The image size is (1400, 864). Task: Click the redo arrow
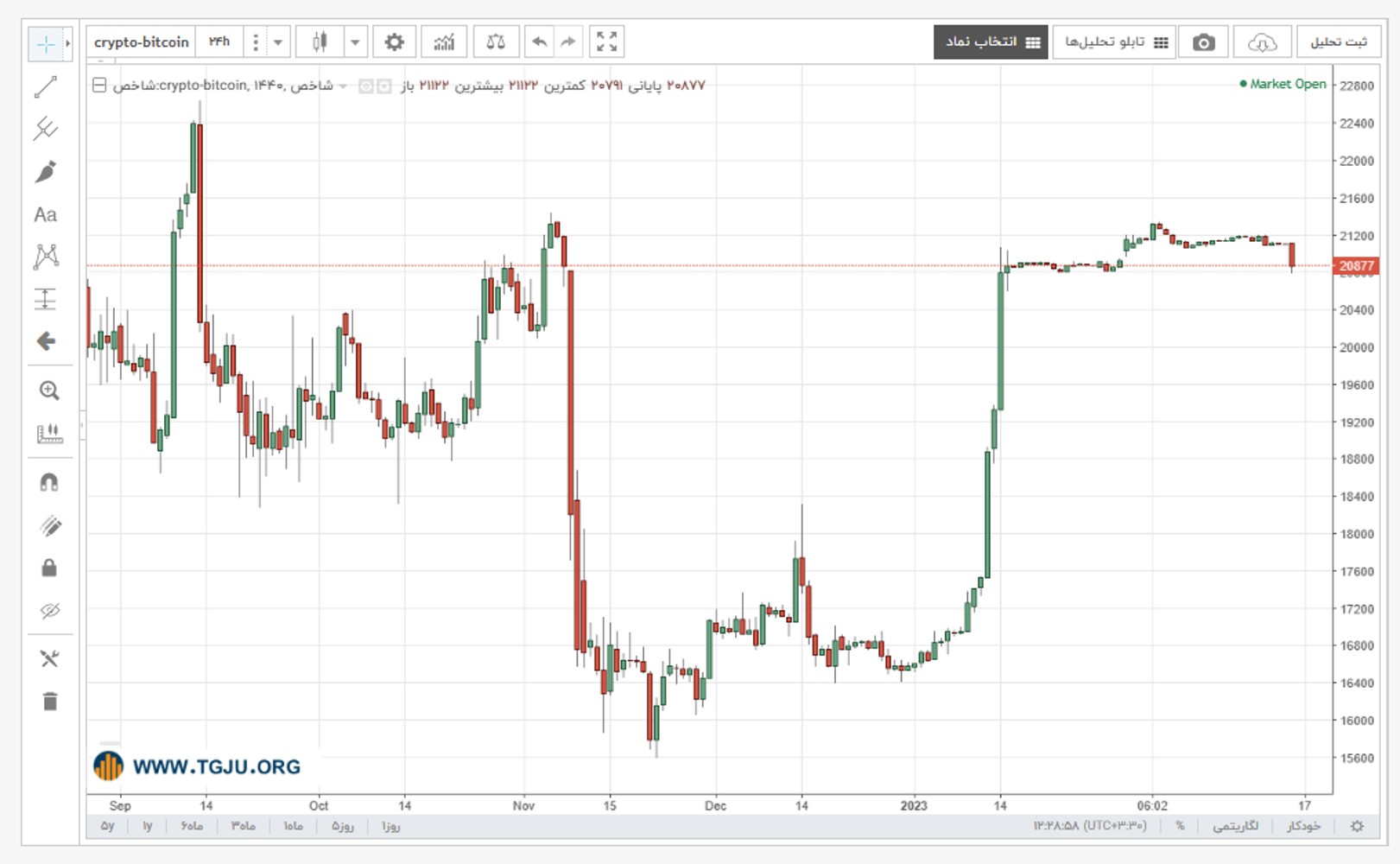pos(567,41)
